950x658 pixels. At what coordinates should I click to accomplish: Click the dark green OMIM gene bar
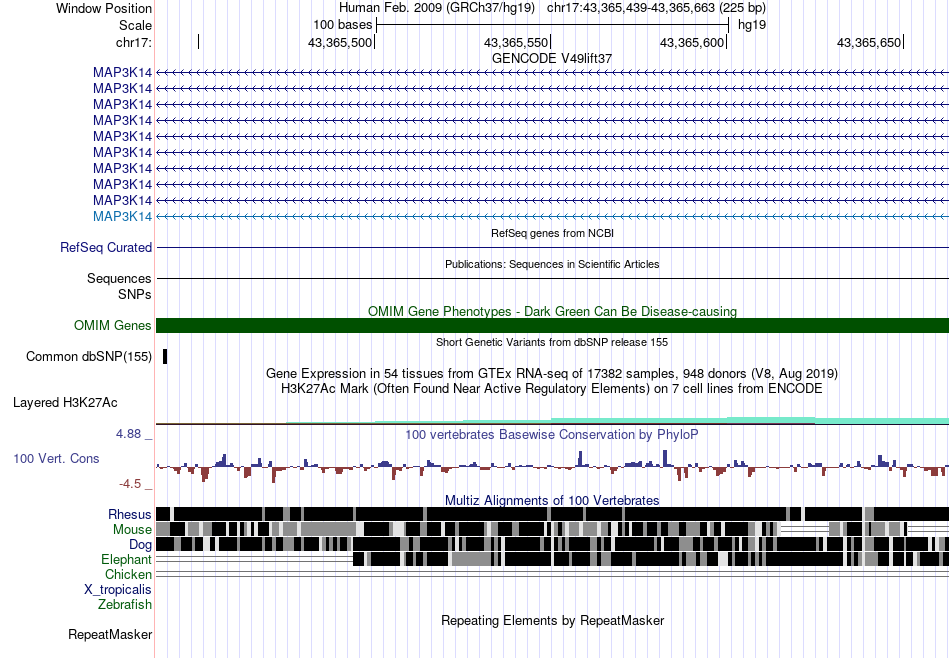click(552, 325)
